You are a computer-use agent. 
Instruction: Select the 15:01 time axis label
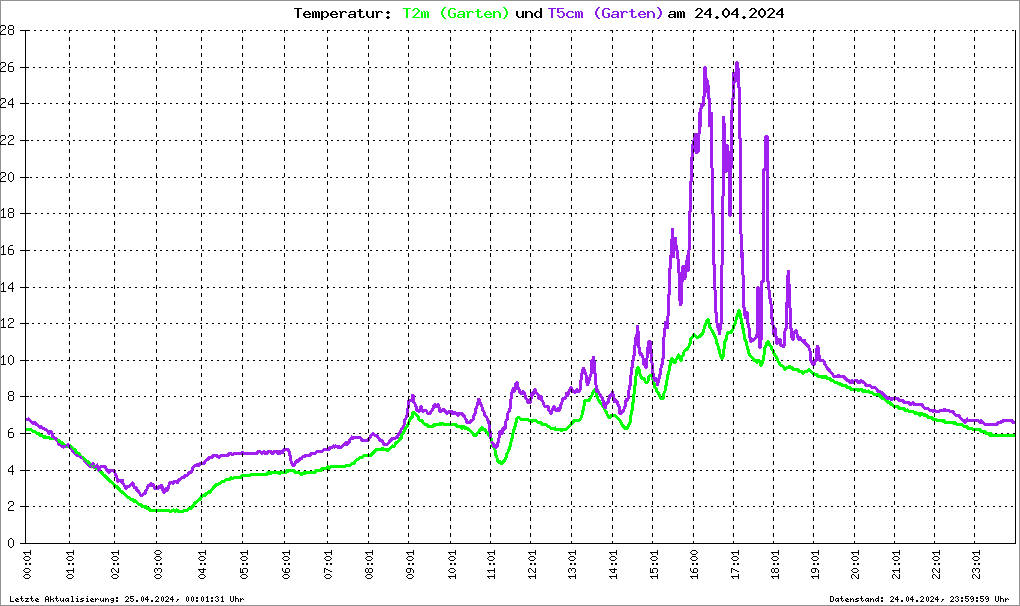(654, 566)
